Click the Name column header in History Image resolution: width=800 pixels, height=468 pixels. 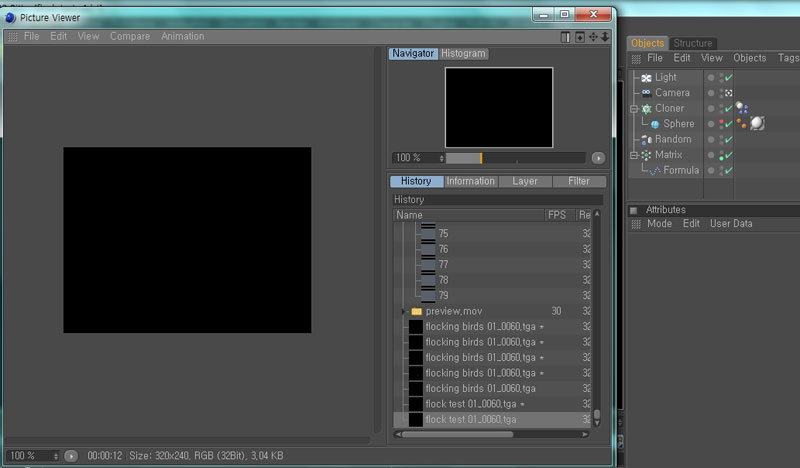coord(468,215)
